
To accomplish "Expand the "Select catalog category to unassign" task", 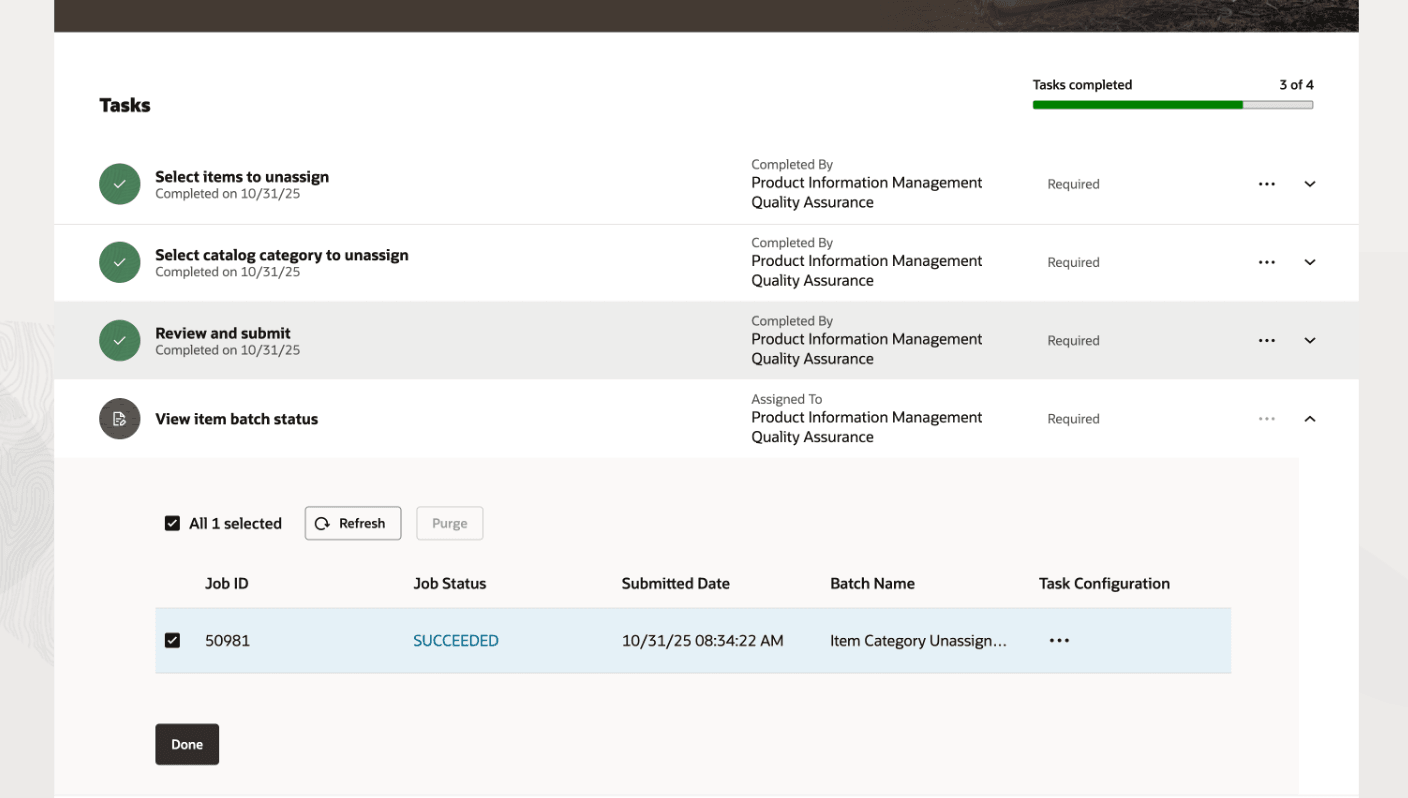I will (1309, 262).
